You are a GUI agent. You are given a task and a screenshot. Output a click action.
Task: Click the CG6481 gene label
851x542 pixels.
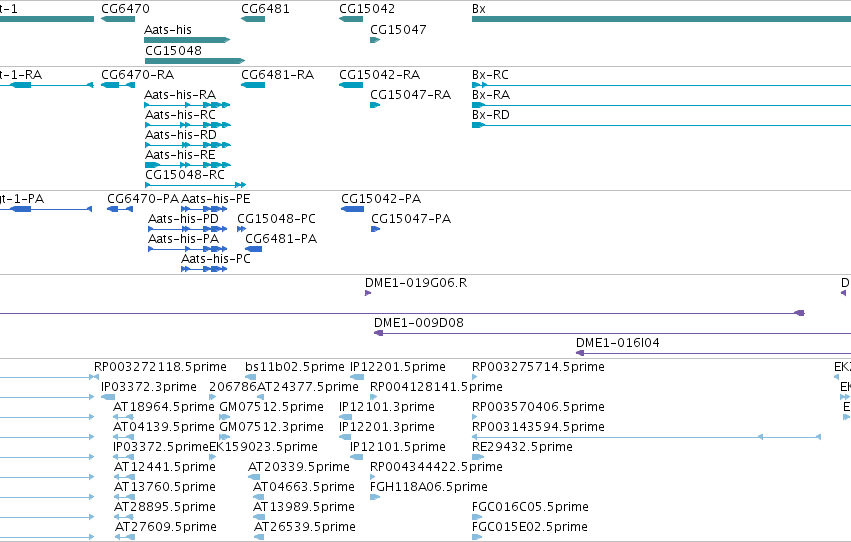pos(265,9)
